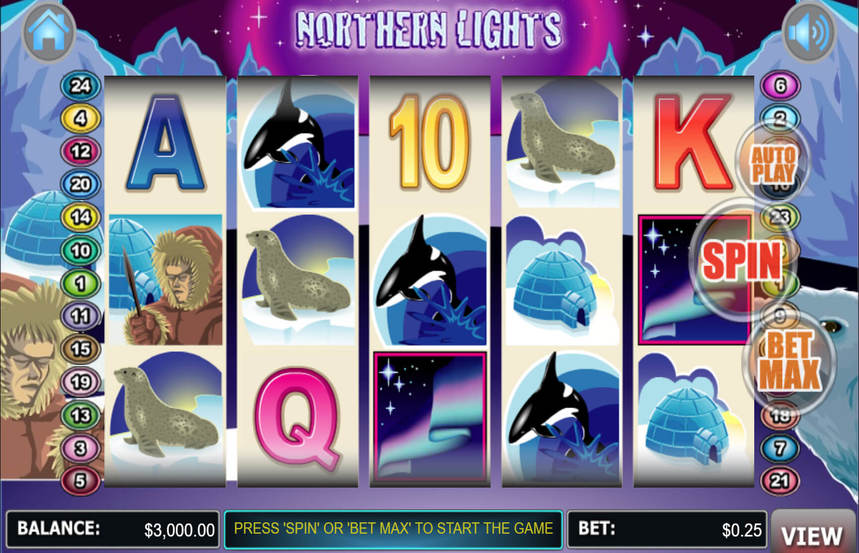
Task: Place the maximum bet with BET MAX
Action: (x=789, y=360)
